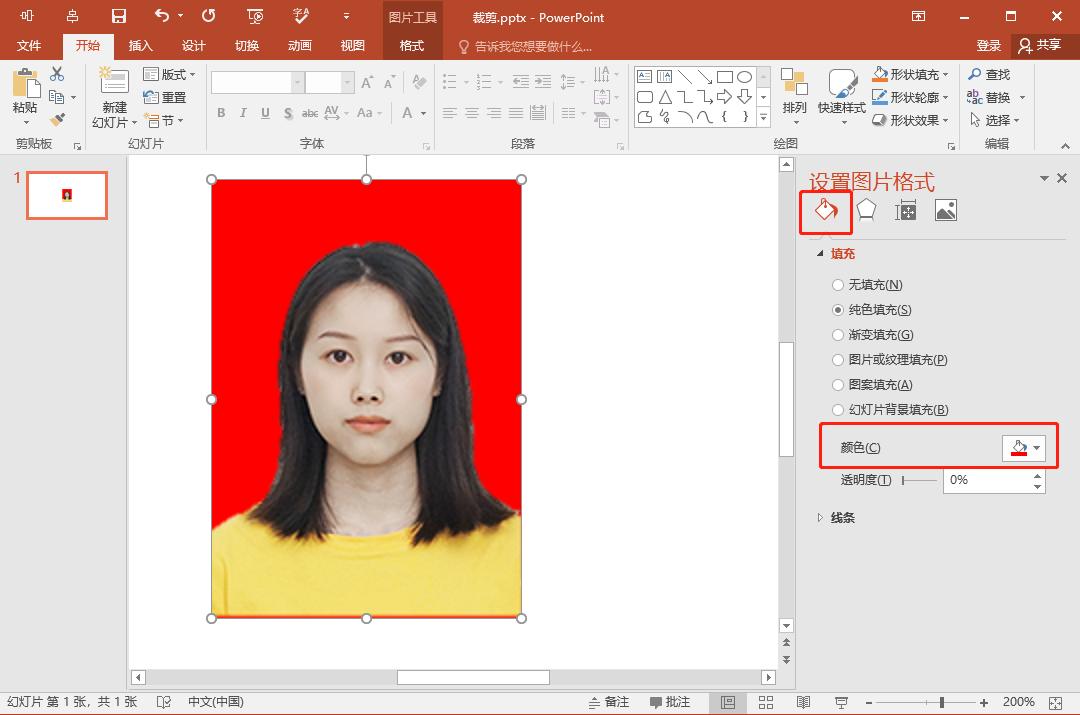Click the 登录 link
This screenshot has width=1080, height=715.
[x=987, y=45]
